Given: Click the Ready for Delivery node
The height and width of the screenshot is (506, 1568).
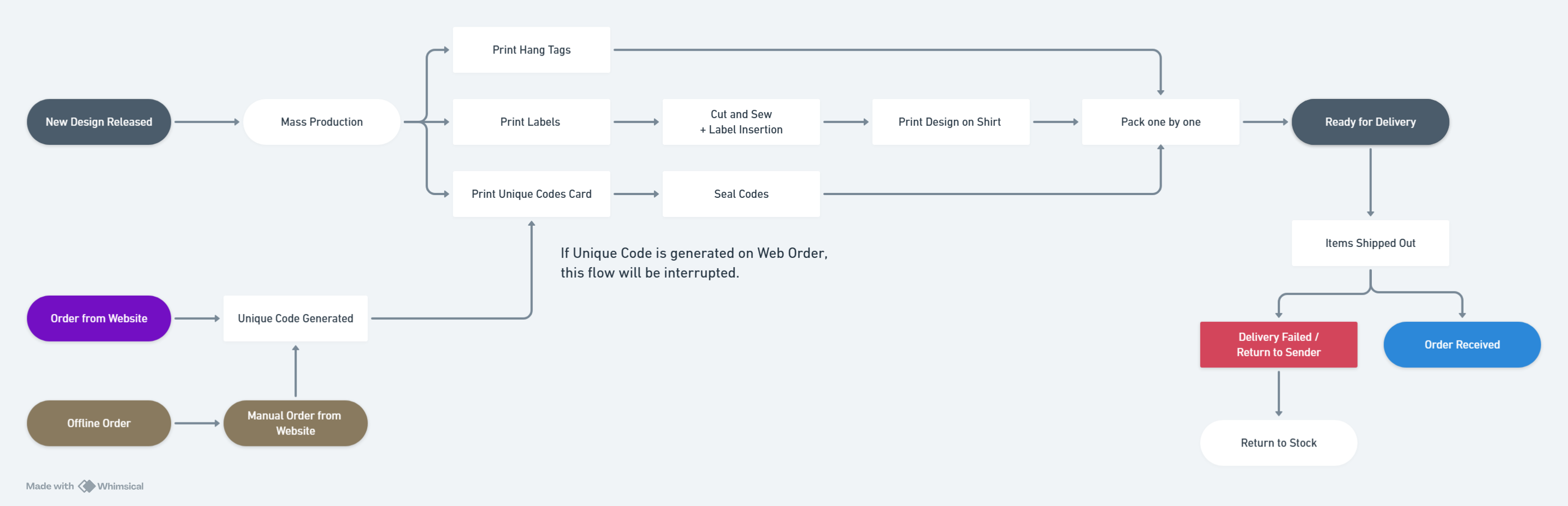Looking at the screenshot, I should click(x=1370, y=122).
